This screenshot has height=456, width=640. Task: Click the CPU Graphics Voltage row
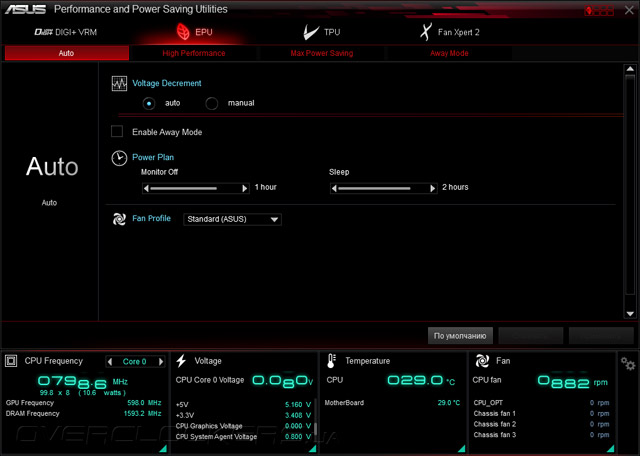tap(243, 426)
